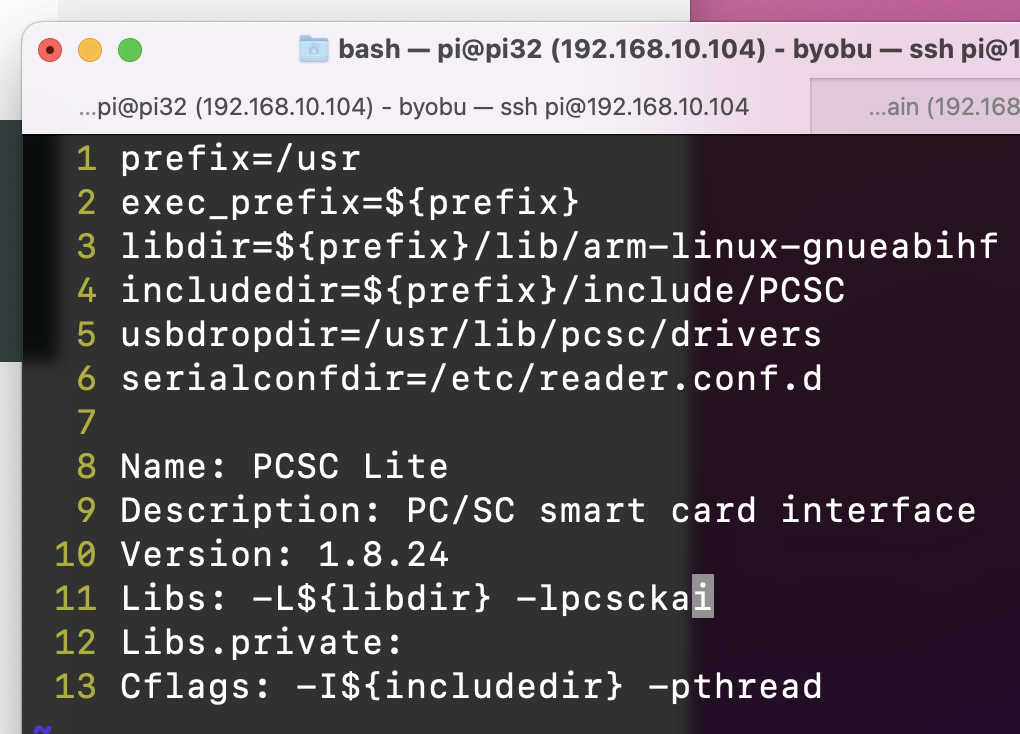Click the highlighted cursor on line 11

tap(703, 598)
